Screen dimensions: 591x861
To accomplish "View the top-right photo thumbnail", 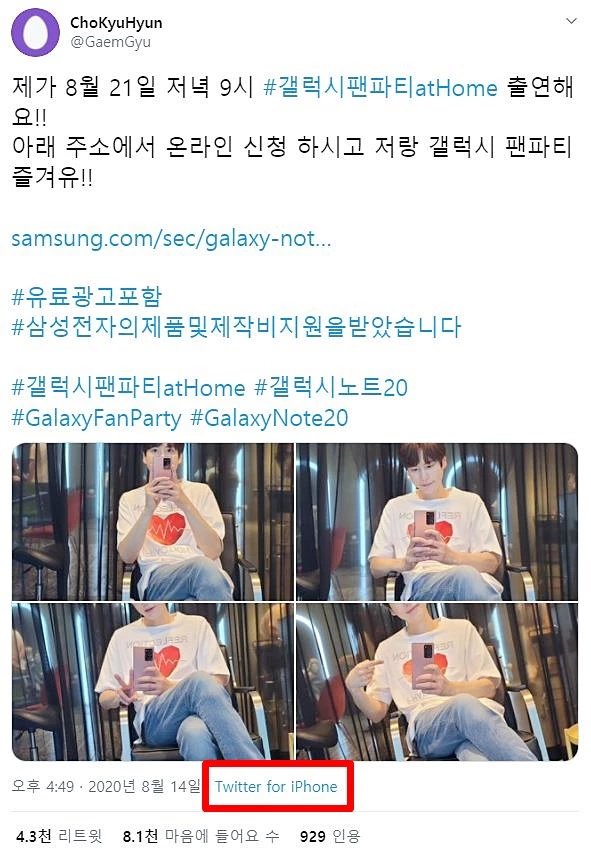I will click(x=437, y=522).
